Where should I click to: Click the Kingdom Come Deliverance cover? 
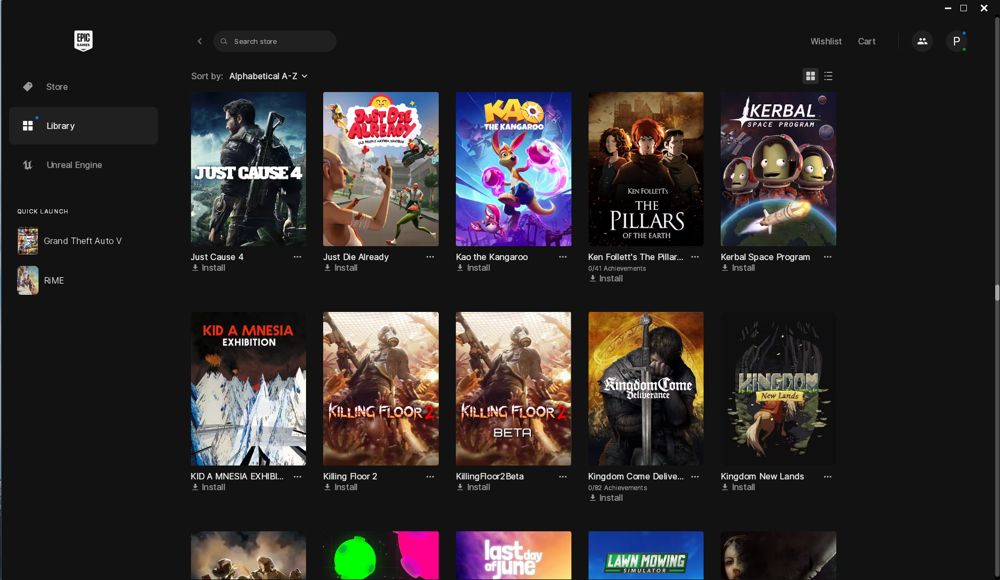646,389
